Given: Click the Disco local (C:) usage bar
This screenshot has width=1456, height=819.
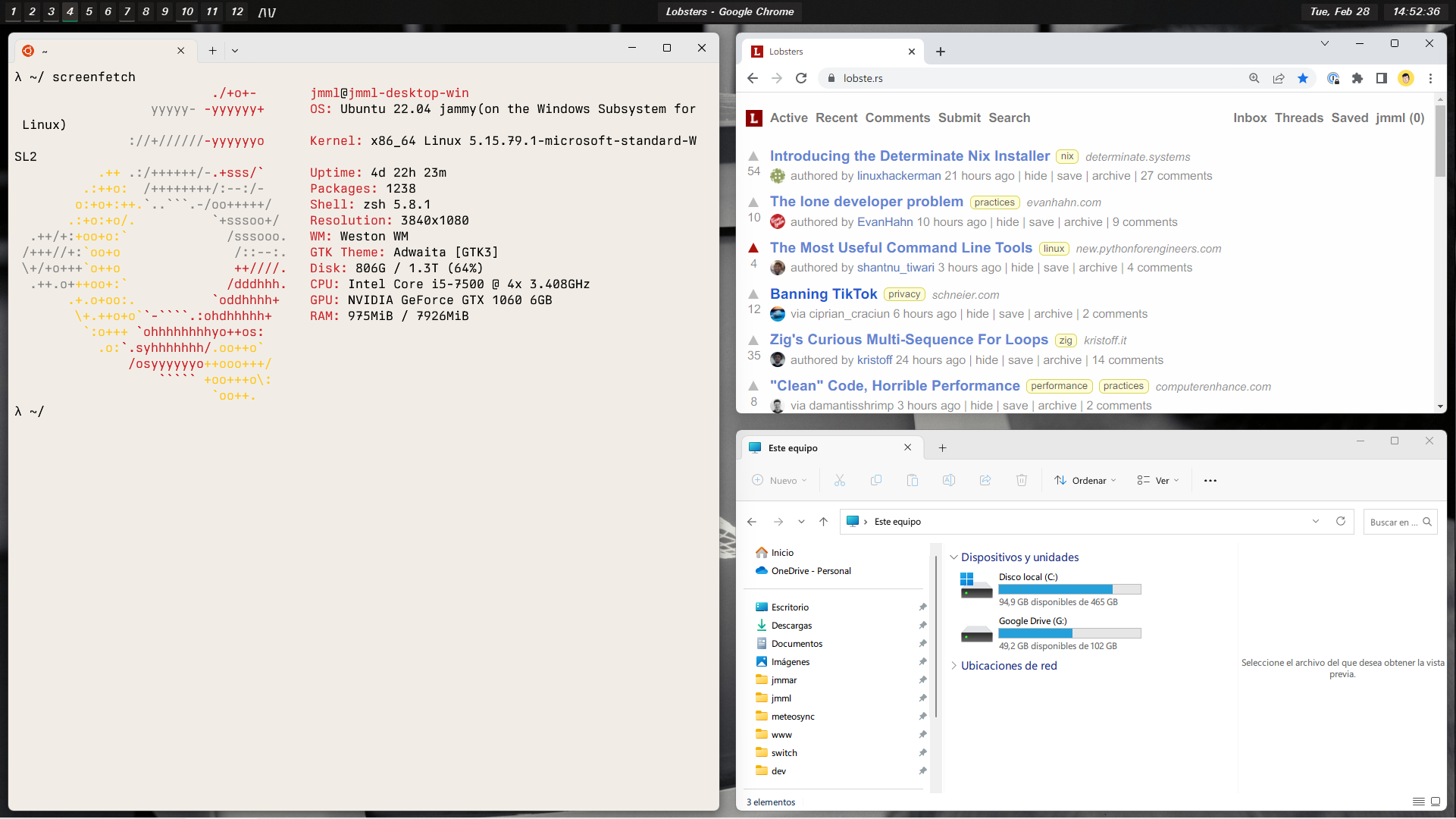Looking at the screenshot, I should [x=1069, y=589].
